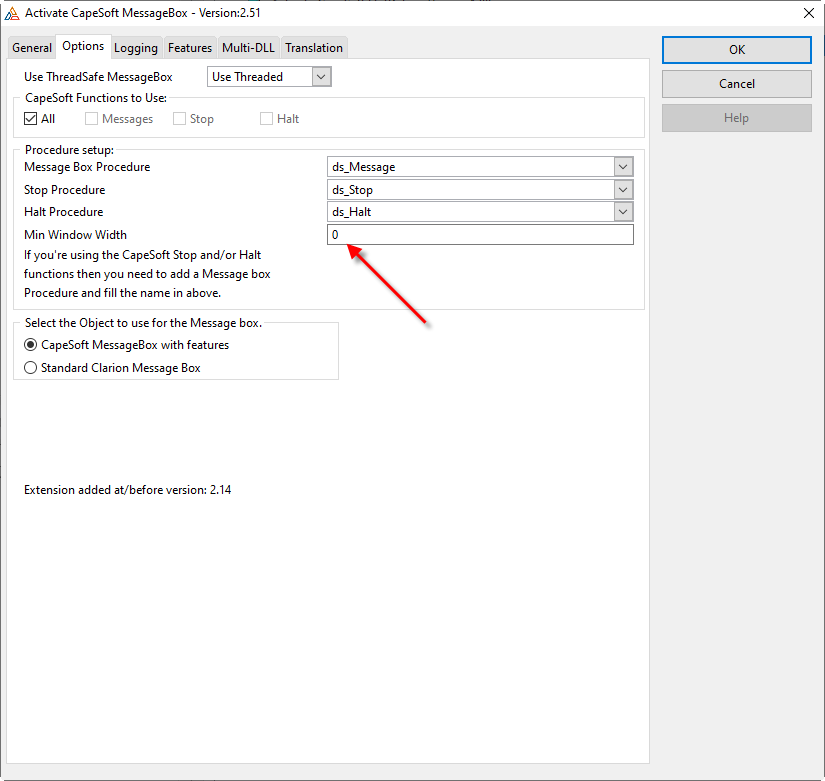Enable the Messages checkbox
The image size is (825, 781).
[x=92, y=119]
